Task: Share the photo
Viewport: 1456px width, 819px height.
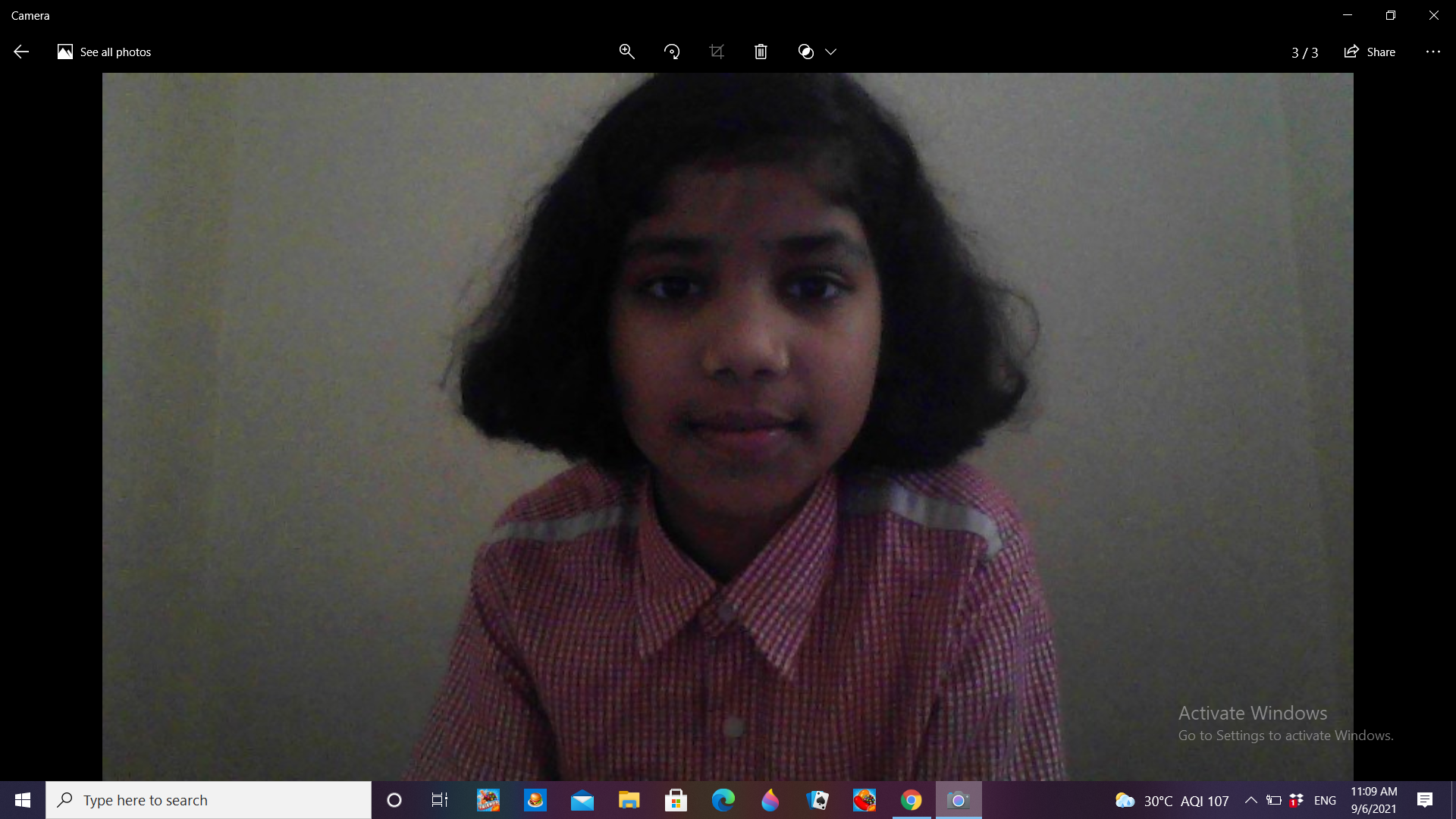Action: point(1370,52)
